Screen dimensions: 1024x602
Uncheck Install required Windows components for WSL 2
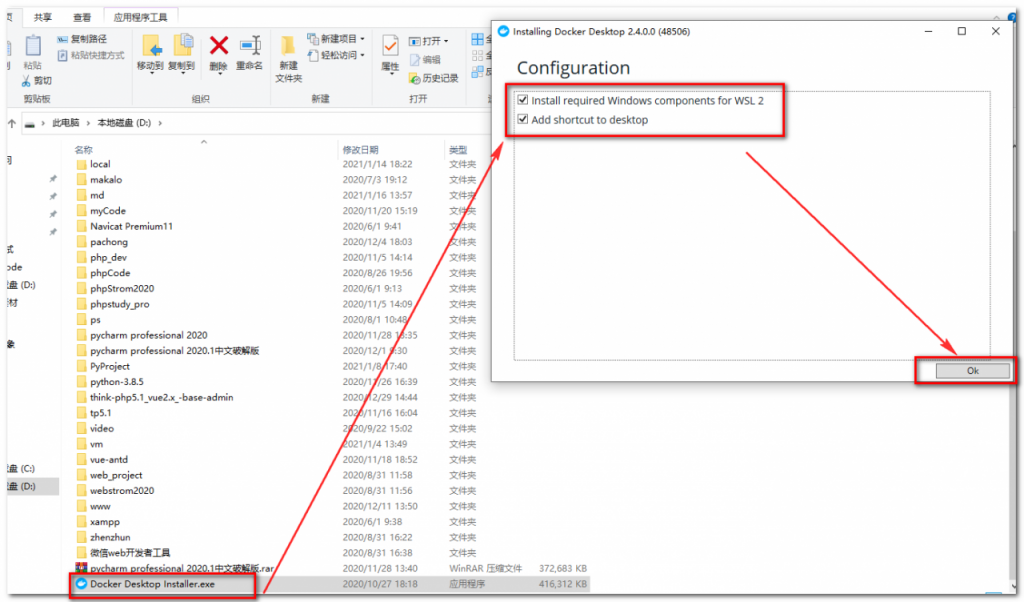pyautogui.click(x=522, y=101)
